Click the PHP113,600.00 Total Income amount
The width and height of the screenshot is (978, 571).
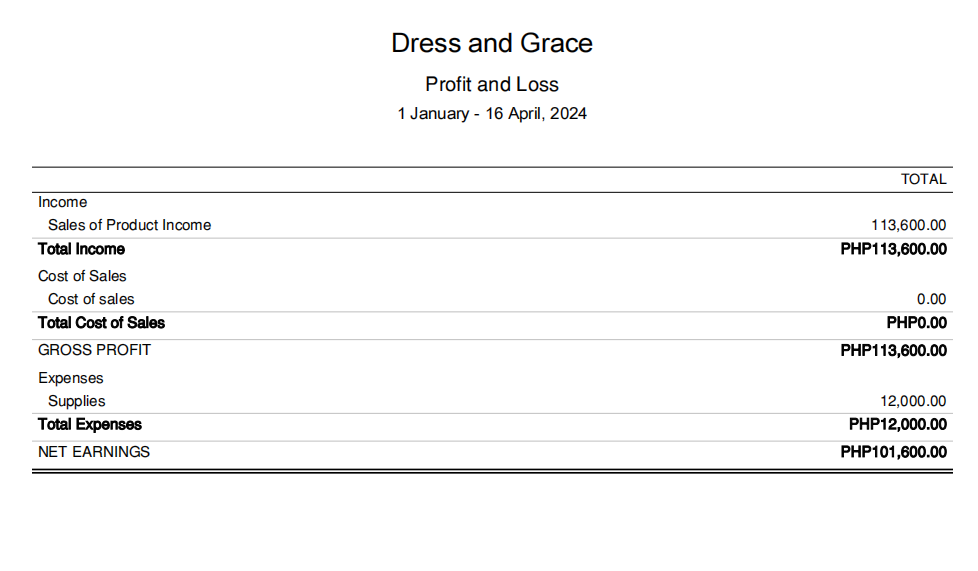coord(893,249)
